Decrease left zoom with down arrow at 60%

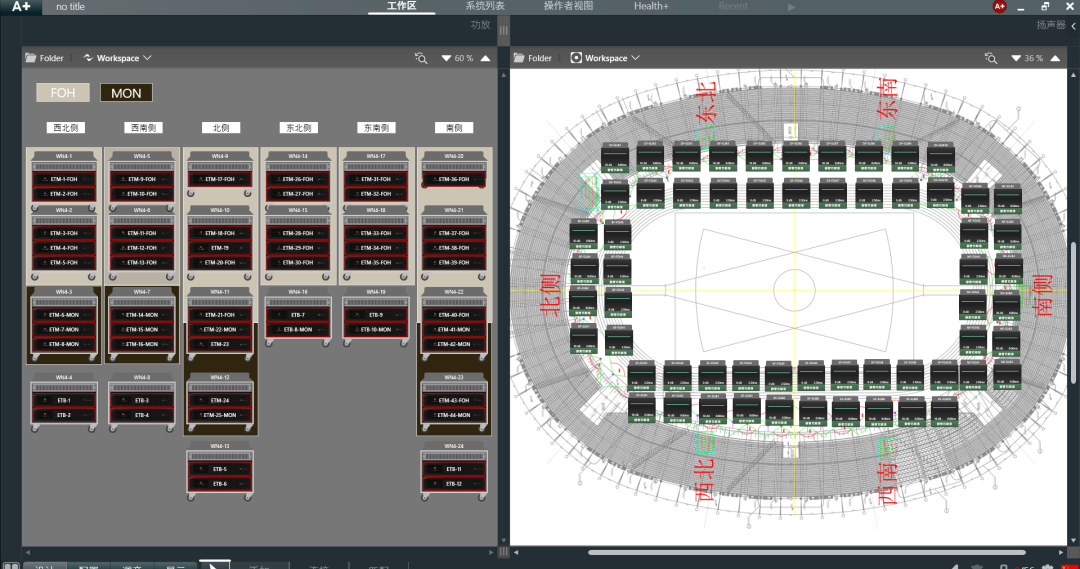446,58
